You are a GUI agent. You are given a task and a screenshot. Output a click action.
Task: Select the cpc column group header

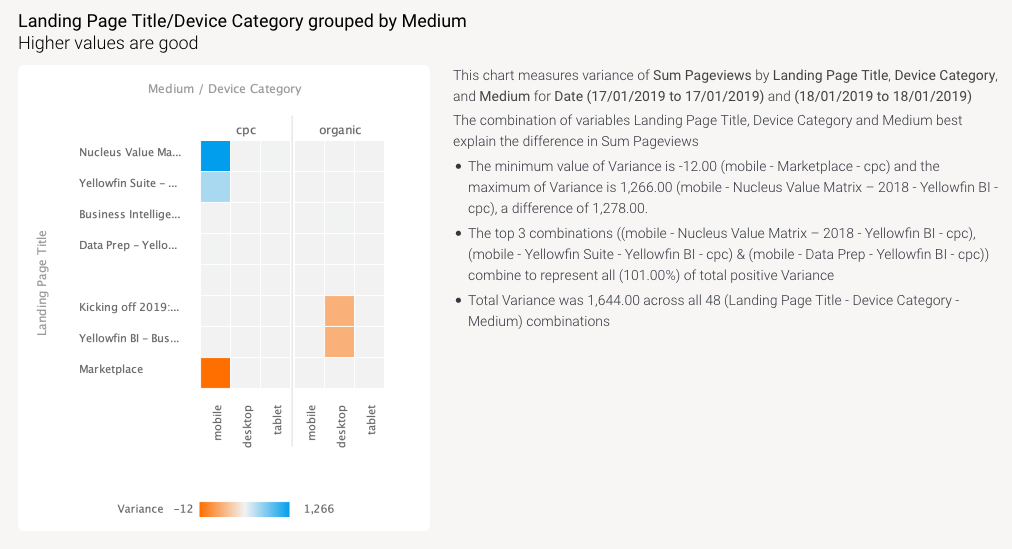point(245,130)
